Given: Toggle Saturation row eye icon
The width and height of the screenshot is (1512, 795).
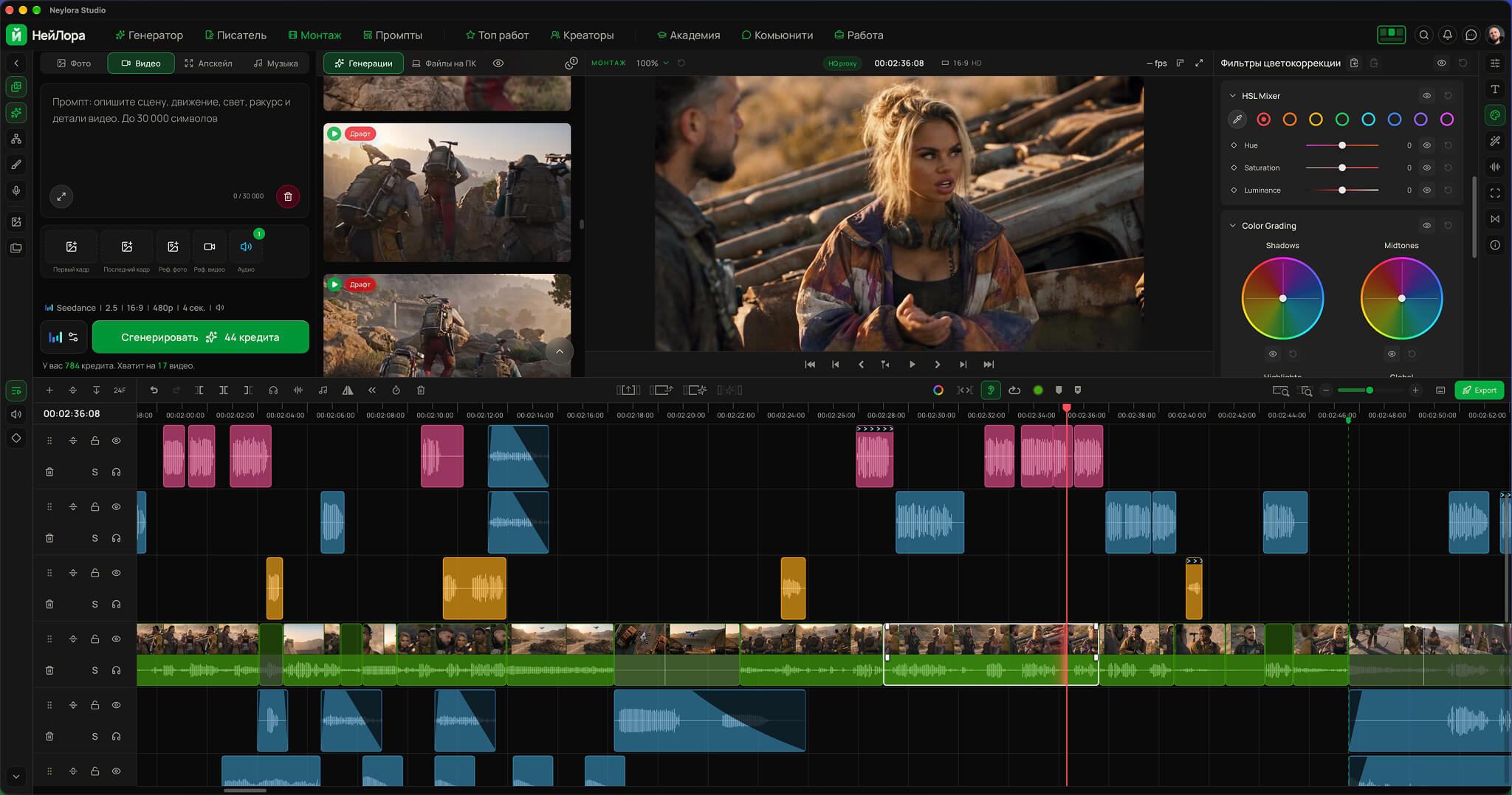Looking at the screenshot, I should click(x=1427, y=168).
